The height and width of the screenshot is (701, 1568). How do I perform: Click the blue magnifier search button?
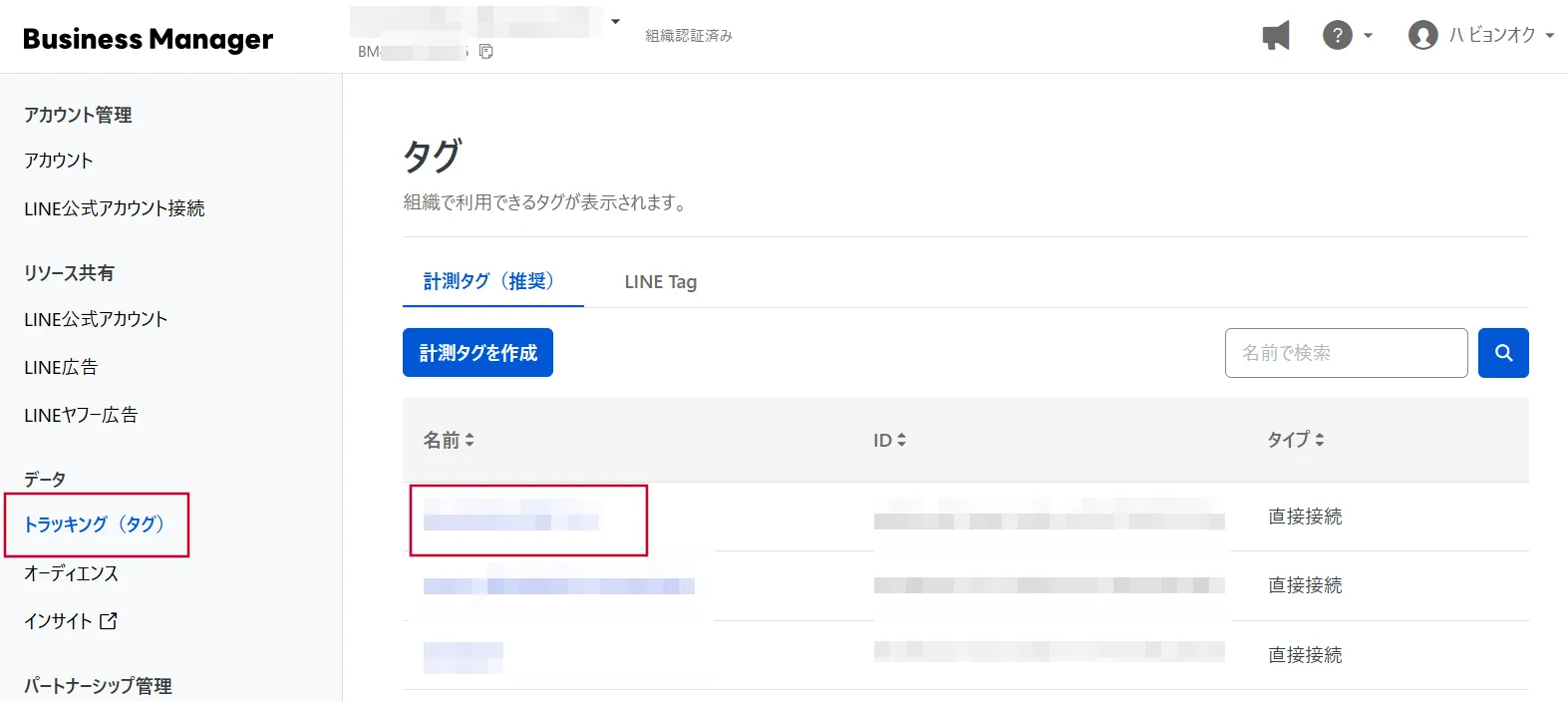(x=1503, y=353)
